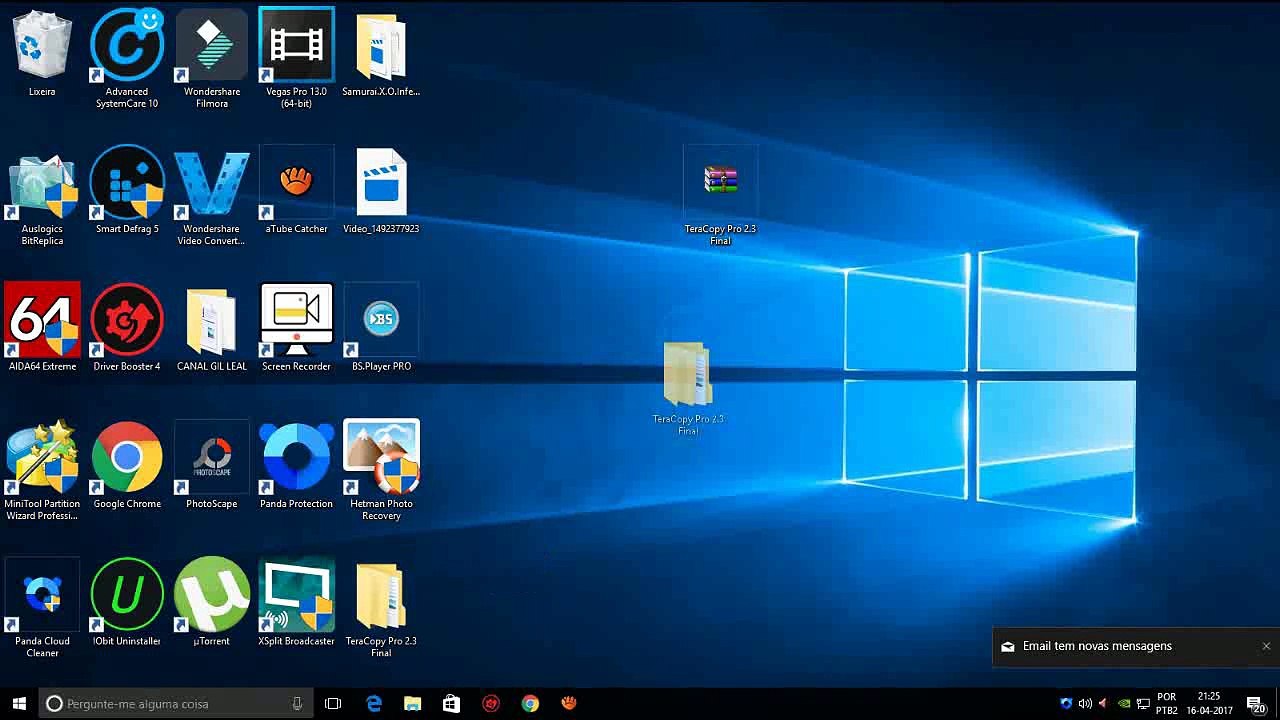Click the NVIDIA tray icon

click(1124, 704)
